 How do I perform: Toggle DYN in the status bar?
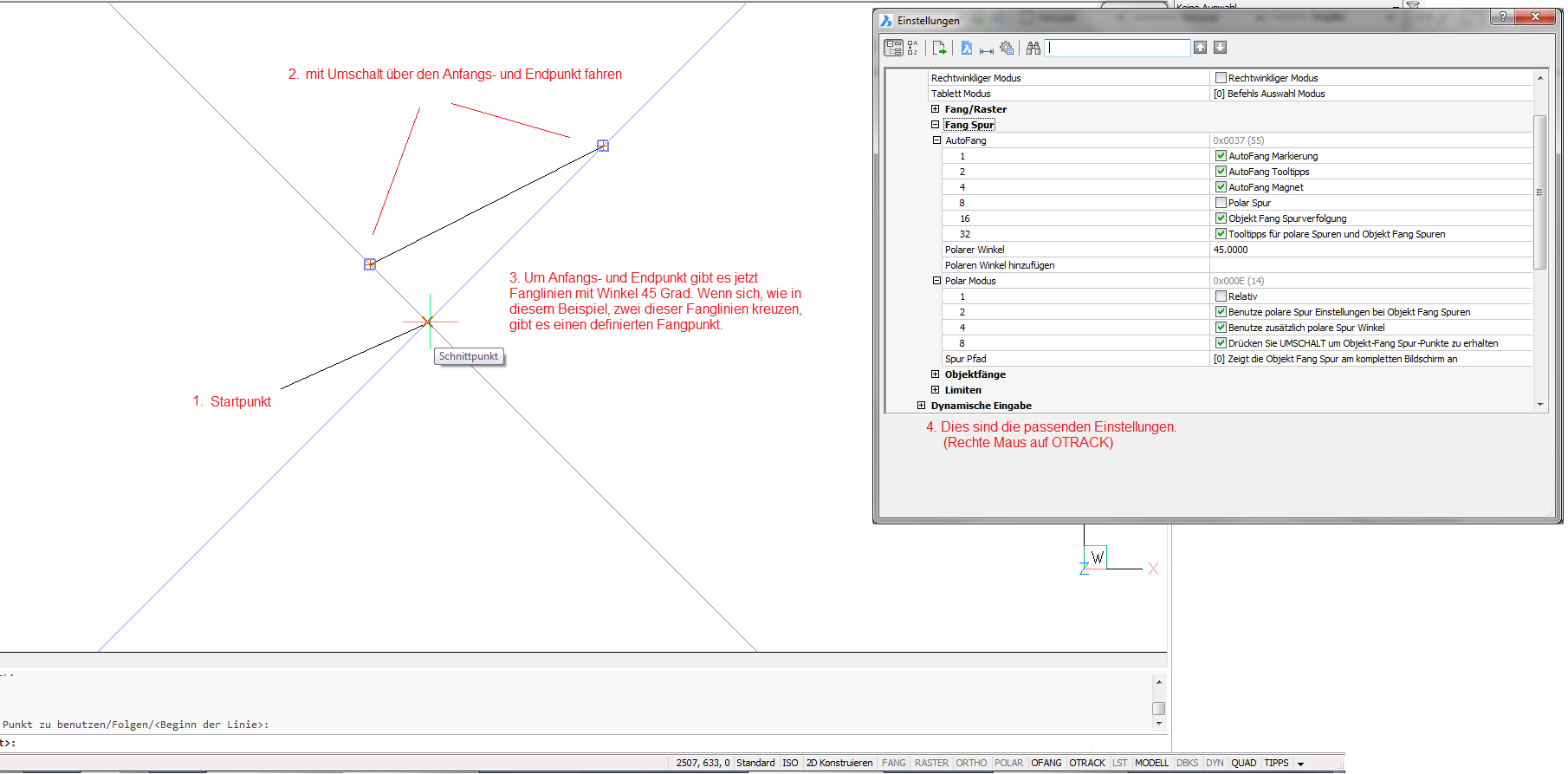pos(1215,763)
